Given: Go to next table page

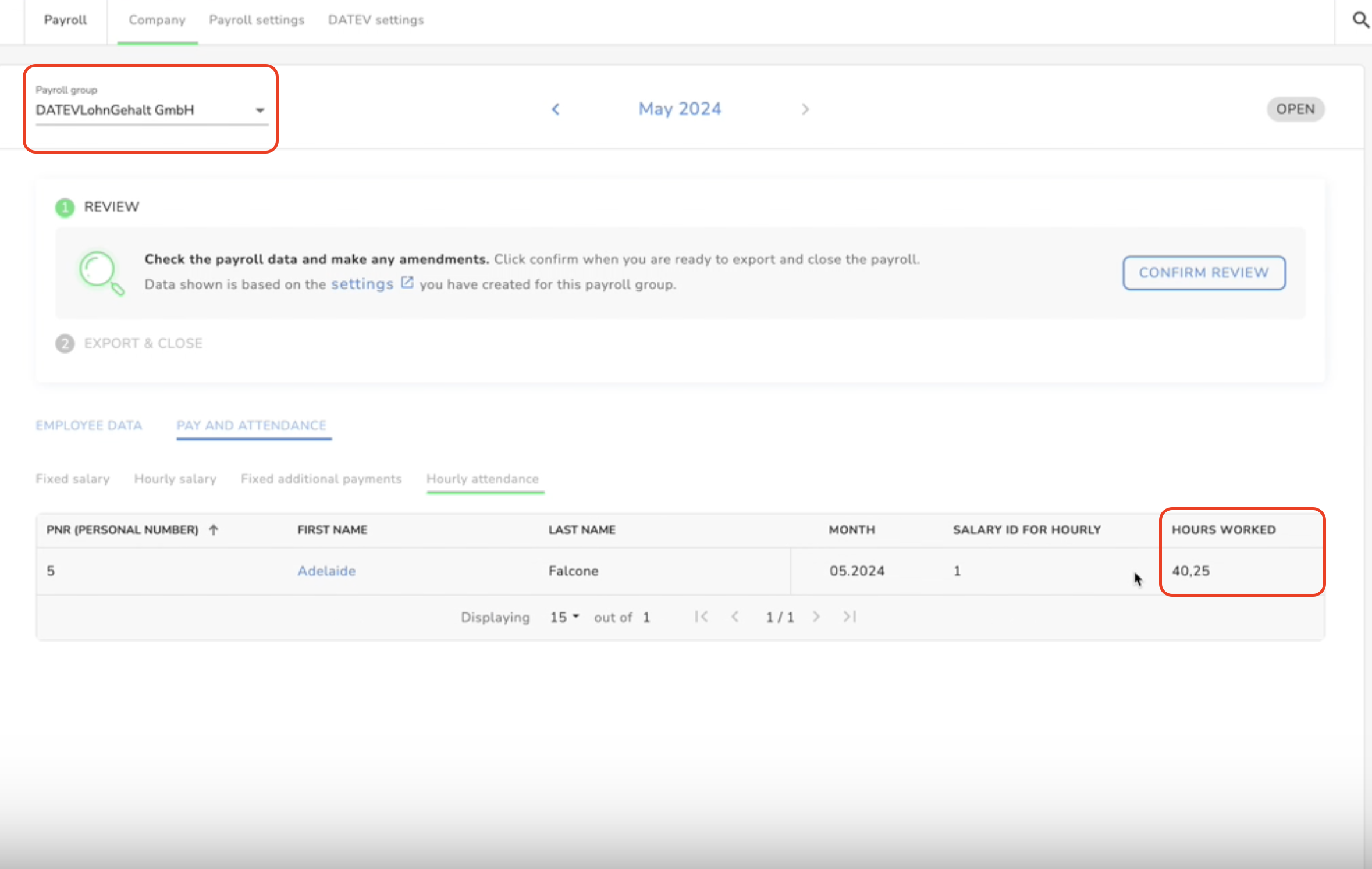Looking at the screenshot, I should coord(816,617).
